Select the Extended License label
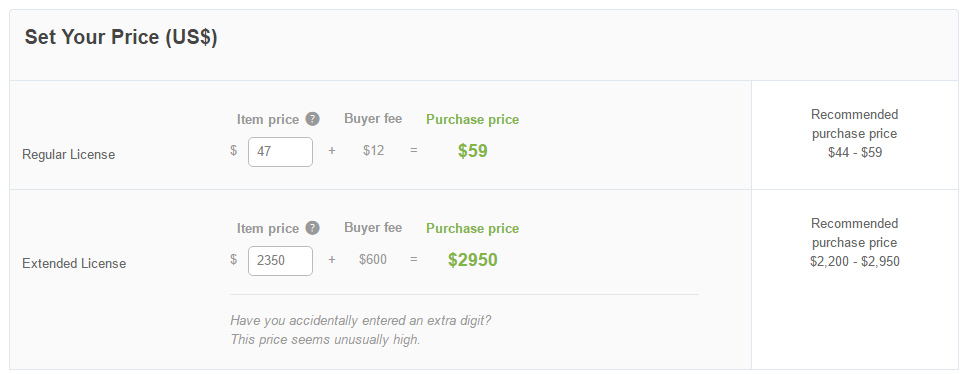 [74, 263]
